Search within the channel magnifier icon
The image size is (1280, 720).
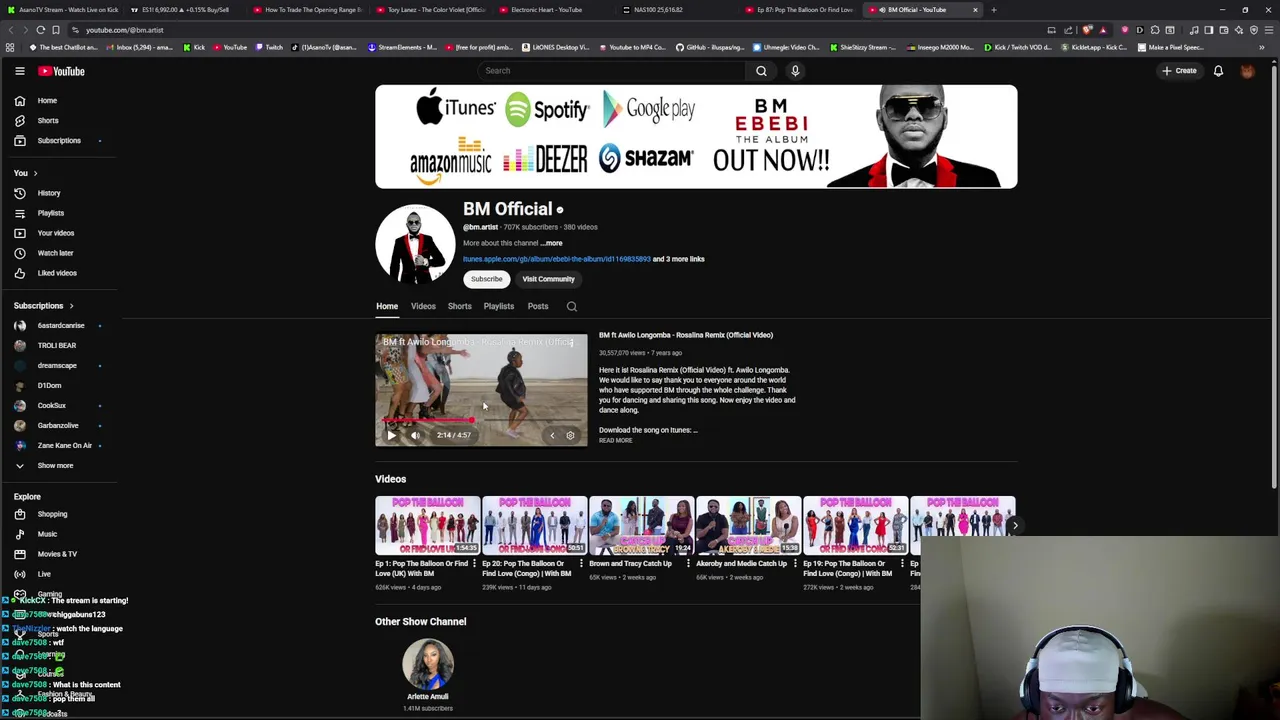(572, 306)
